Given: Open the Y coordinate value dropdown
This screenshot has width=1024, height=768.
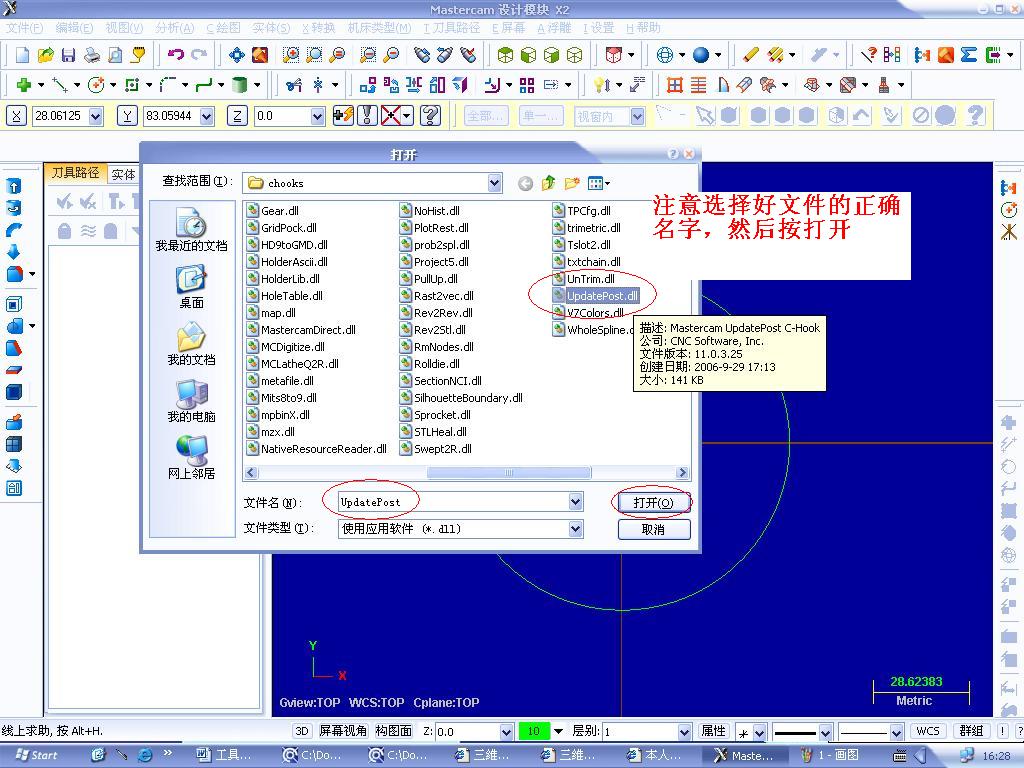Looking at the screenshot, I should (206, 117).
